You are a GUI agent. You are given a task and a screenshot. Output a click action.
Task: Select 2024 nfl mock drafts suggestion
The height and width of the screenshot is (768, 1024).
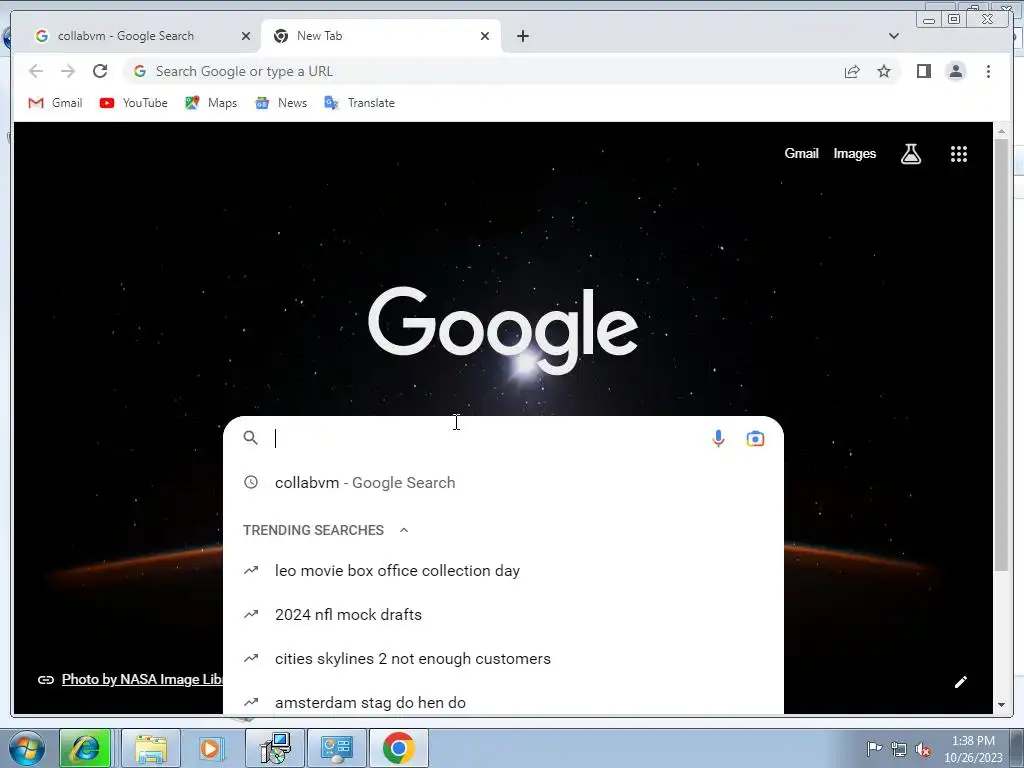pyautogui.click(x=503, y=615)
